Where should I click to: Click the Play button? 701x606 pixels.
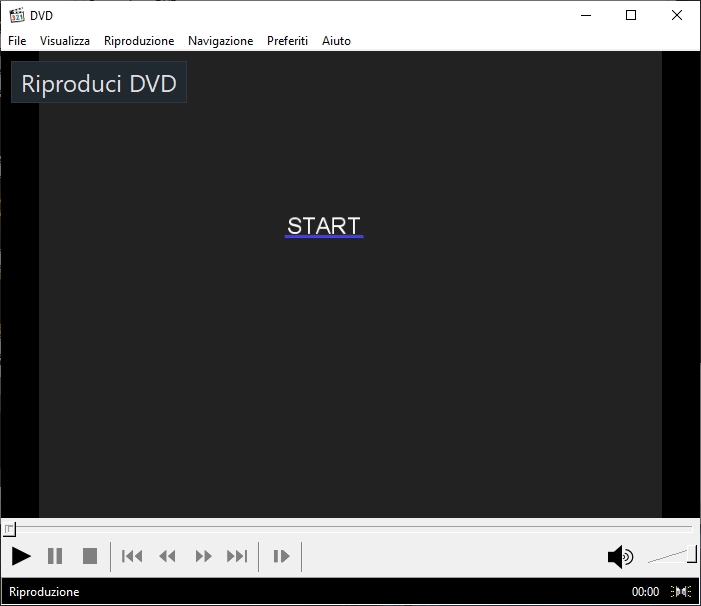pos(21,556)
